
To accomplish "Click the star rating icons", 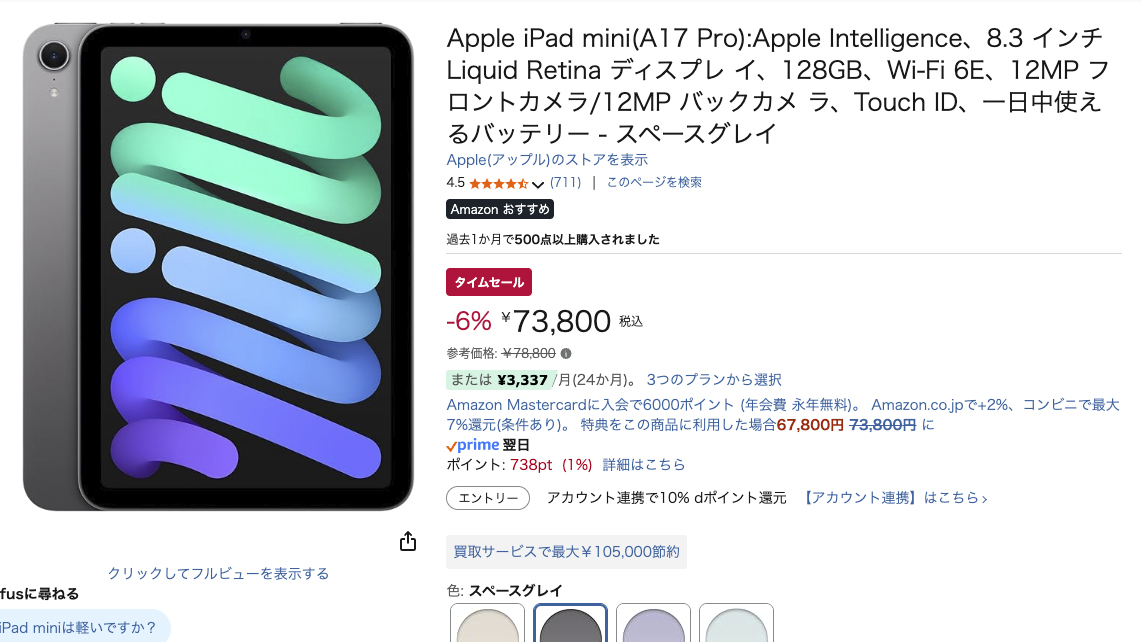I will [498, 183].
